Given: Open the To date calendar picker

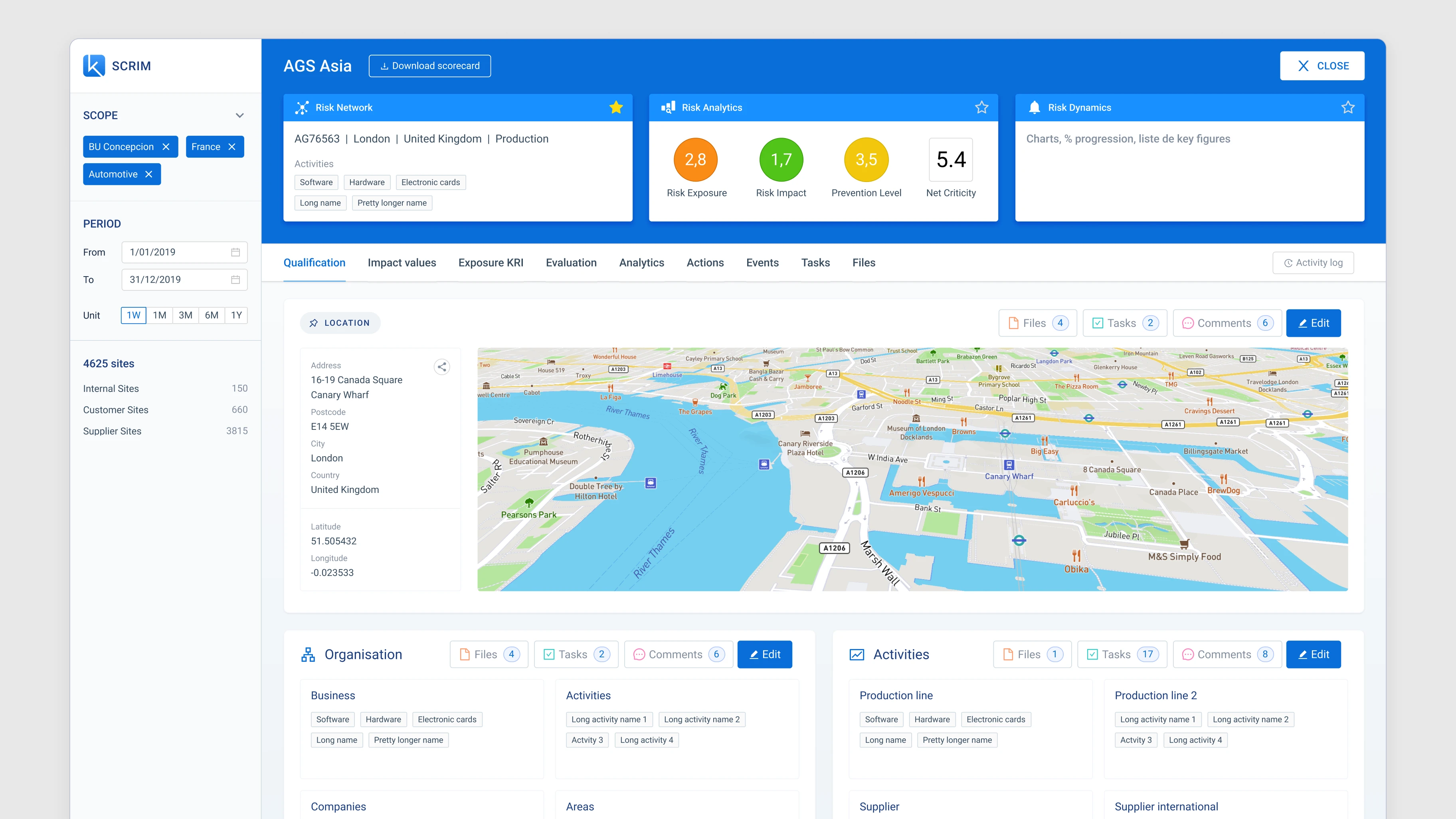Looking at the screenshot, I should [x=236, y=279].
